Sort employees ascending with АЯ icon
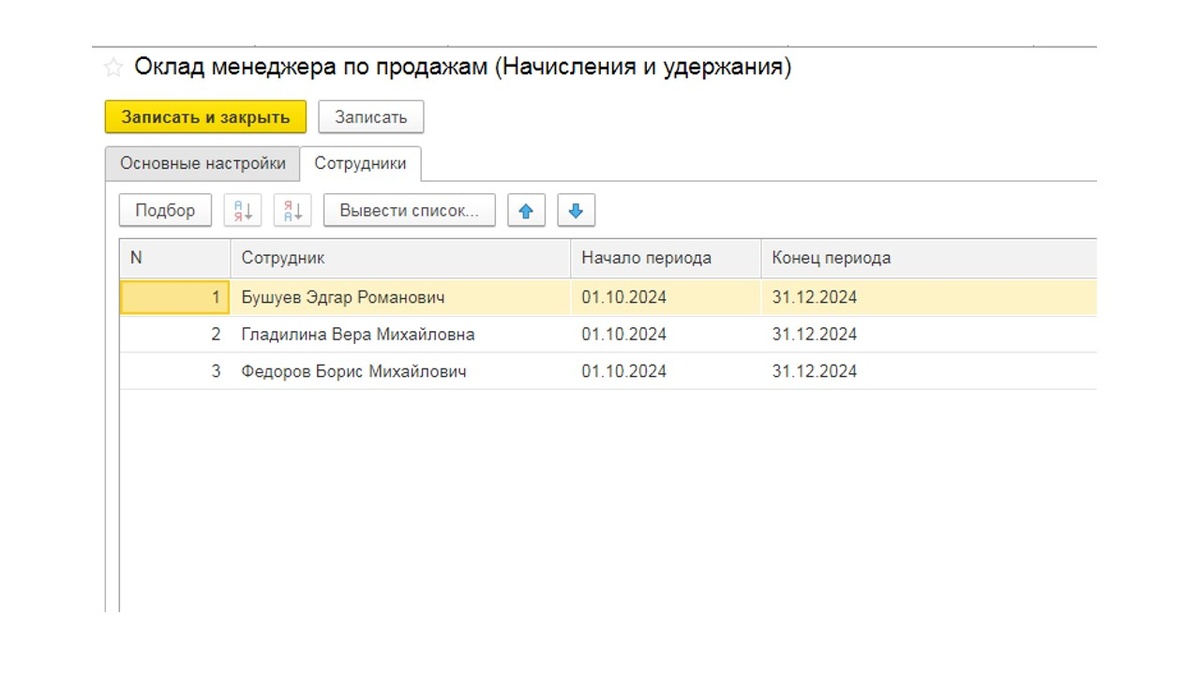This screenshot has height=675, width=1200. pos(242,209)
